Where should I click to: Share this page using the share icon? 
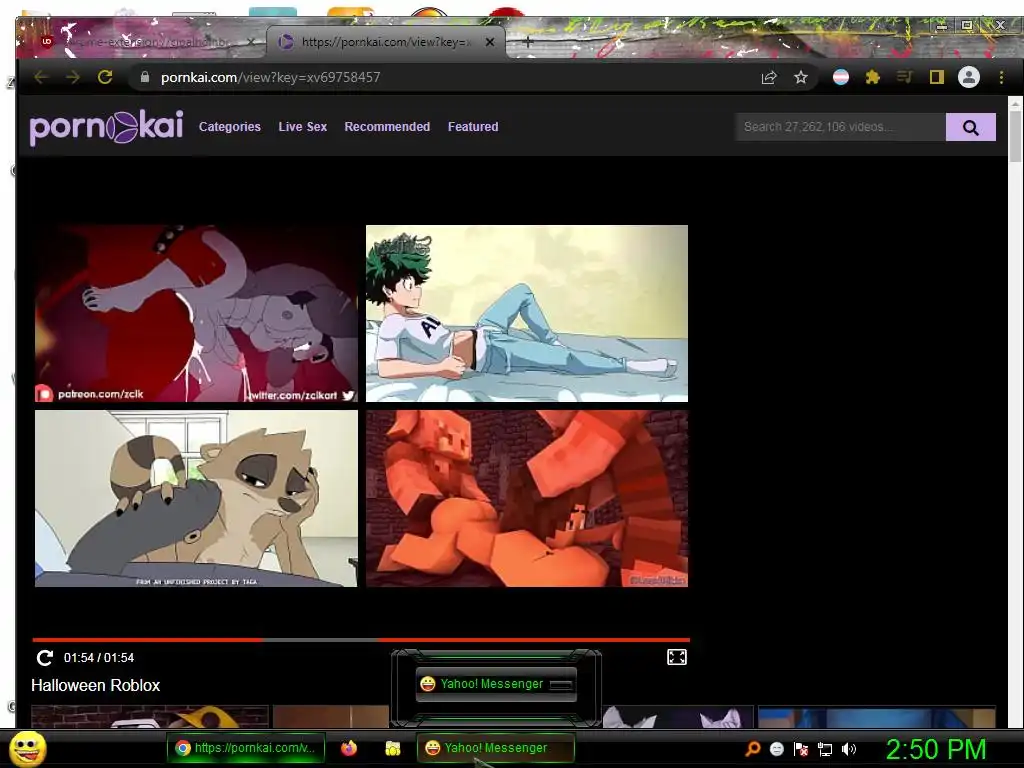click(769, 78)
